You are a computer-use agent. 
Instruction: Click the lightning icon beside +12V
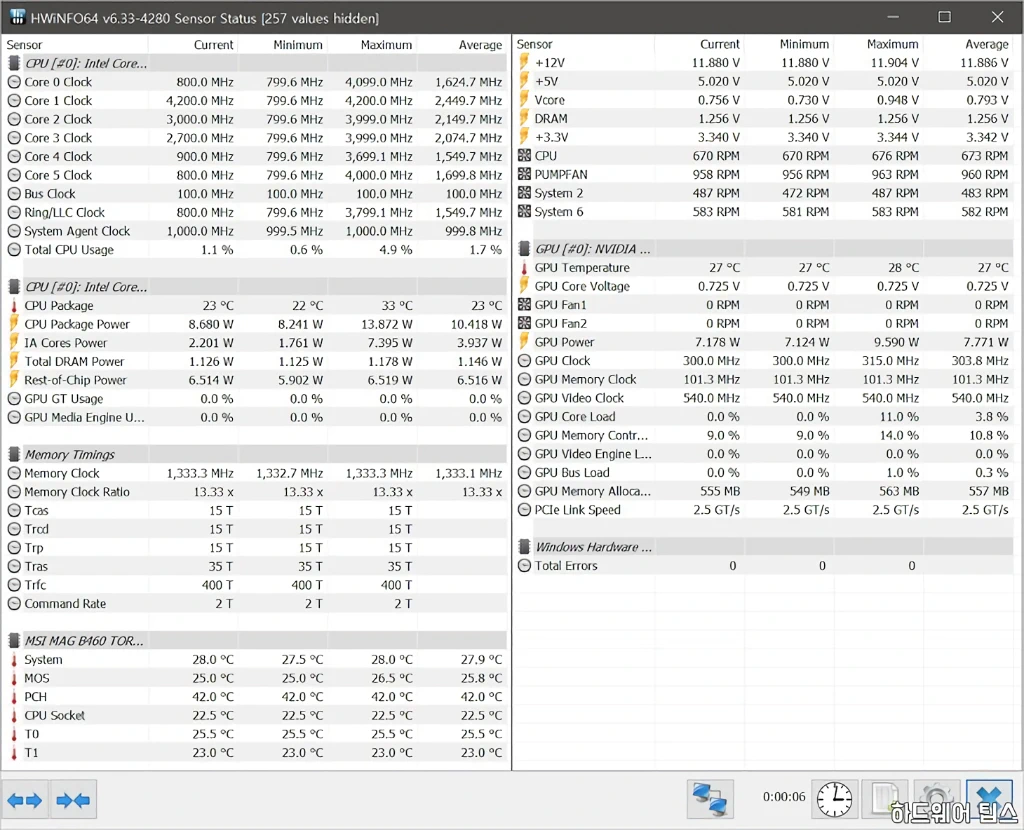tap(524, 63)
